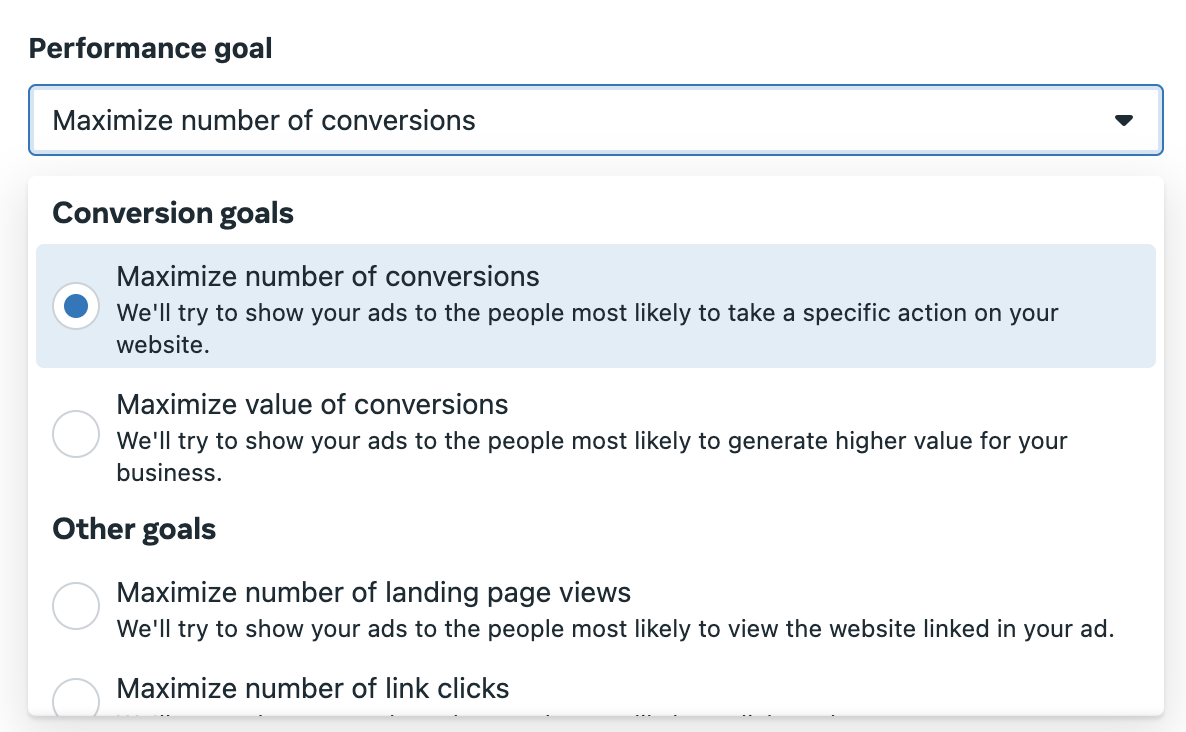Click description about higher value for your business

pos(591,456)
